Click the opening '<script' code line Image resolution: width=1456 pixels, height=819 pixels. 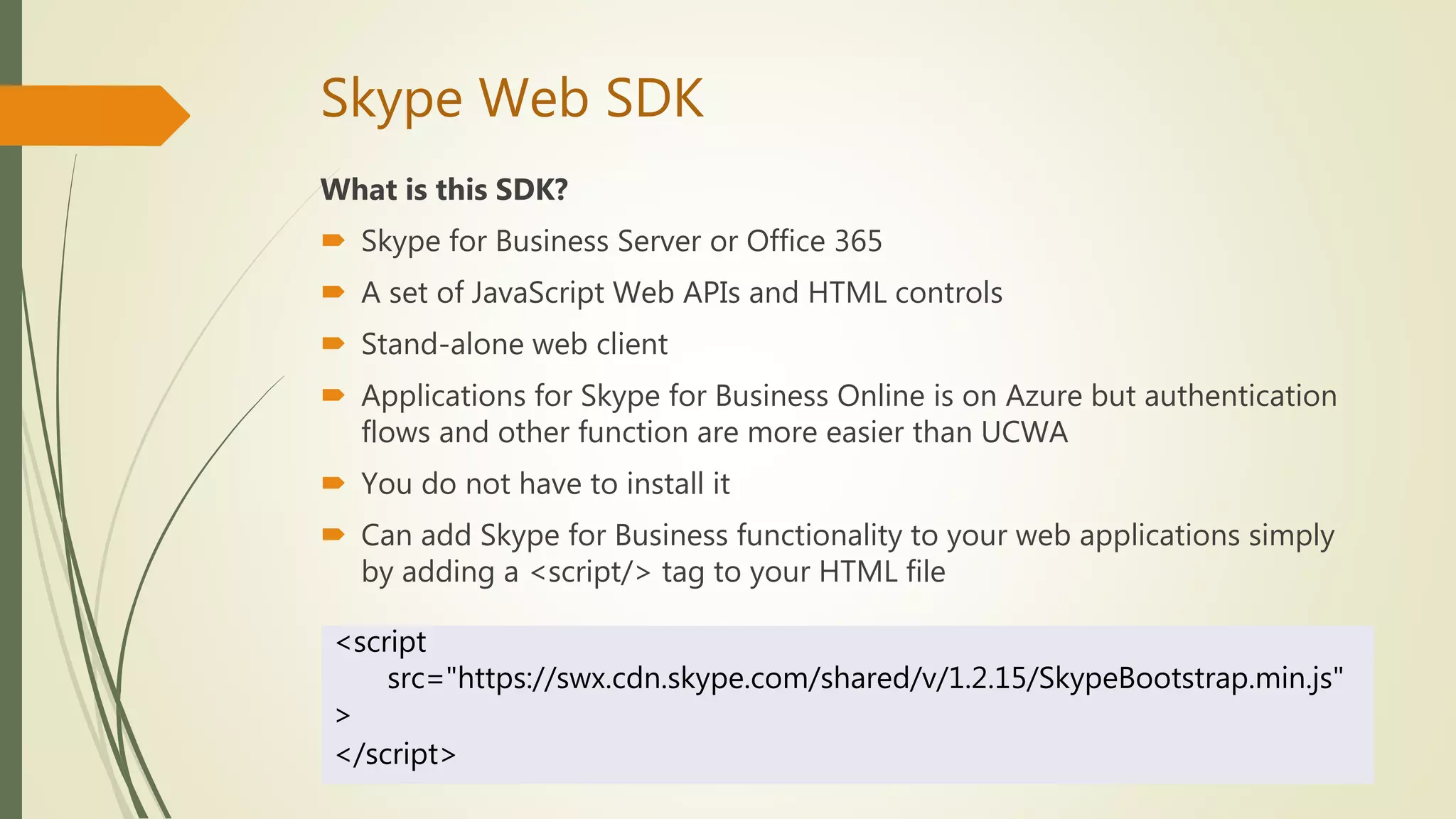point(380,643)
